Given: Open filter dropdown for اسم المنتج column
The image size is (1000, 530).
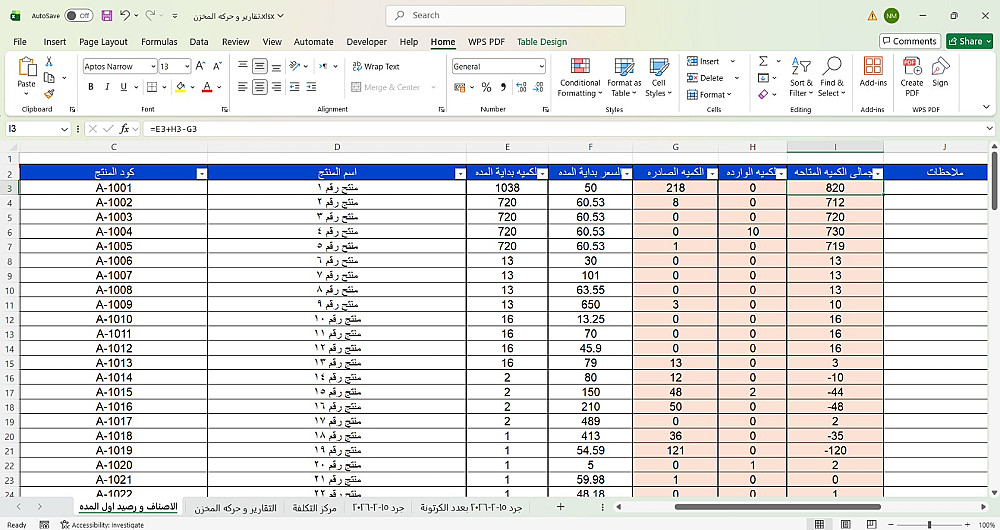Looking at the screenshot, I should pyautogui.click(x=460, y=173).
